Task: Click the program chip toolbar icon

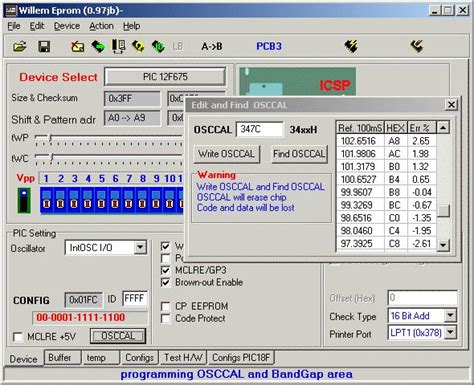Action: 138,46
